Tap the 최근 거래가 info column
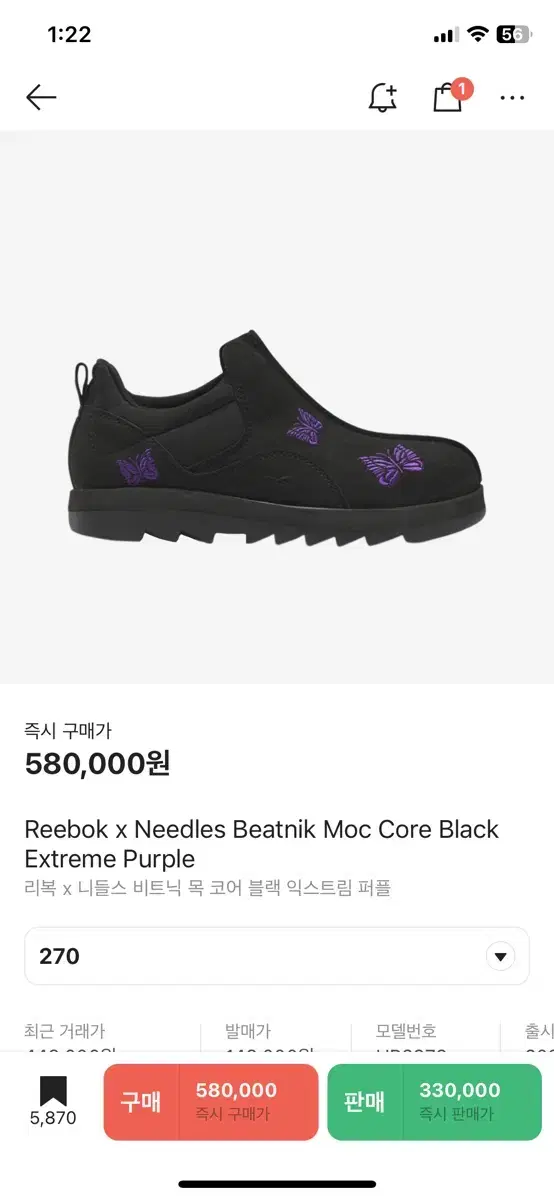Screen dimensions: 554x1200 (65, 1037)
